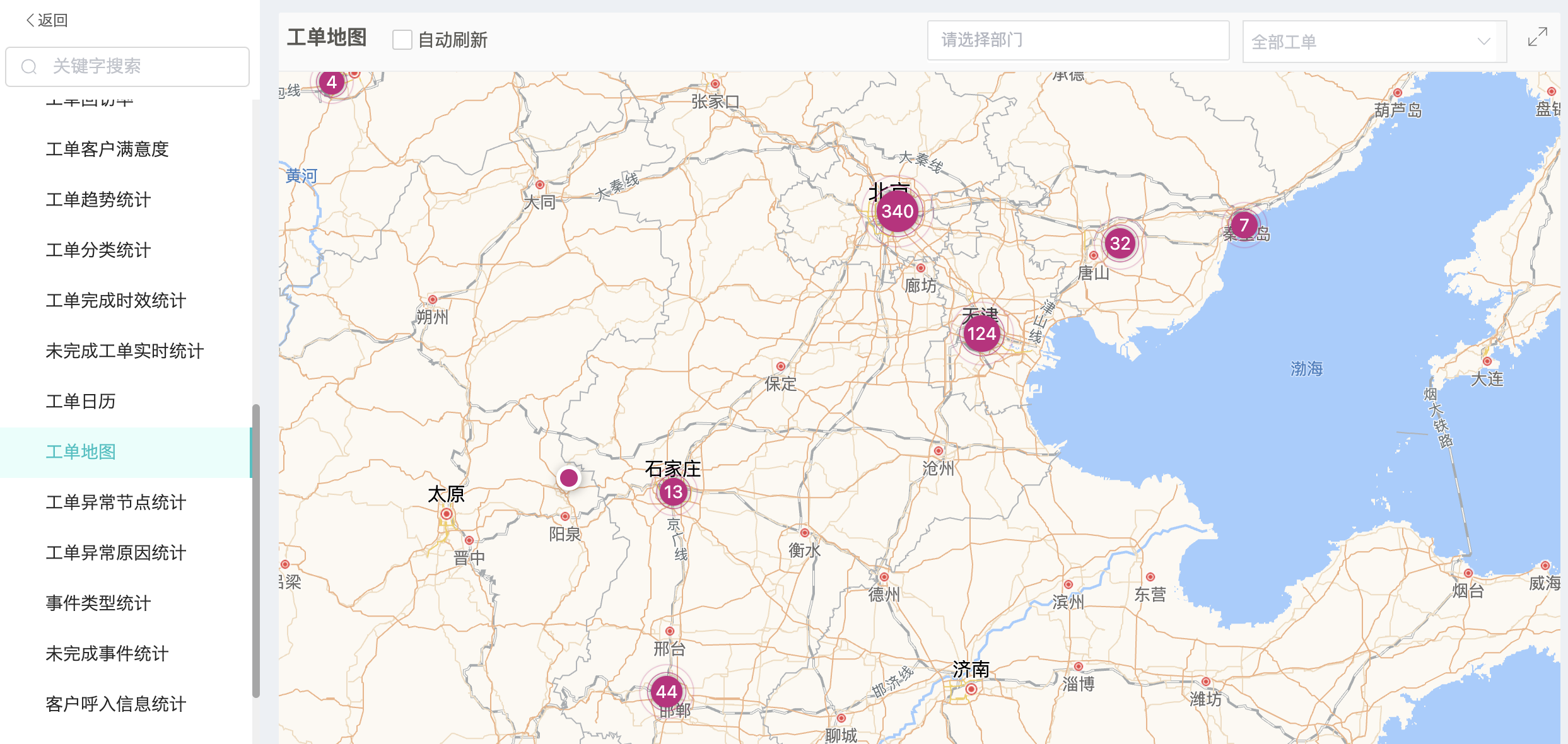Click the 13 cluster marker at Shijiazhuang
Screen dimensions: 1568x744
coord(673,492)
